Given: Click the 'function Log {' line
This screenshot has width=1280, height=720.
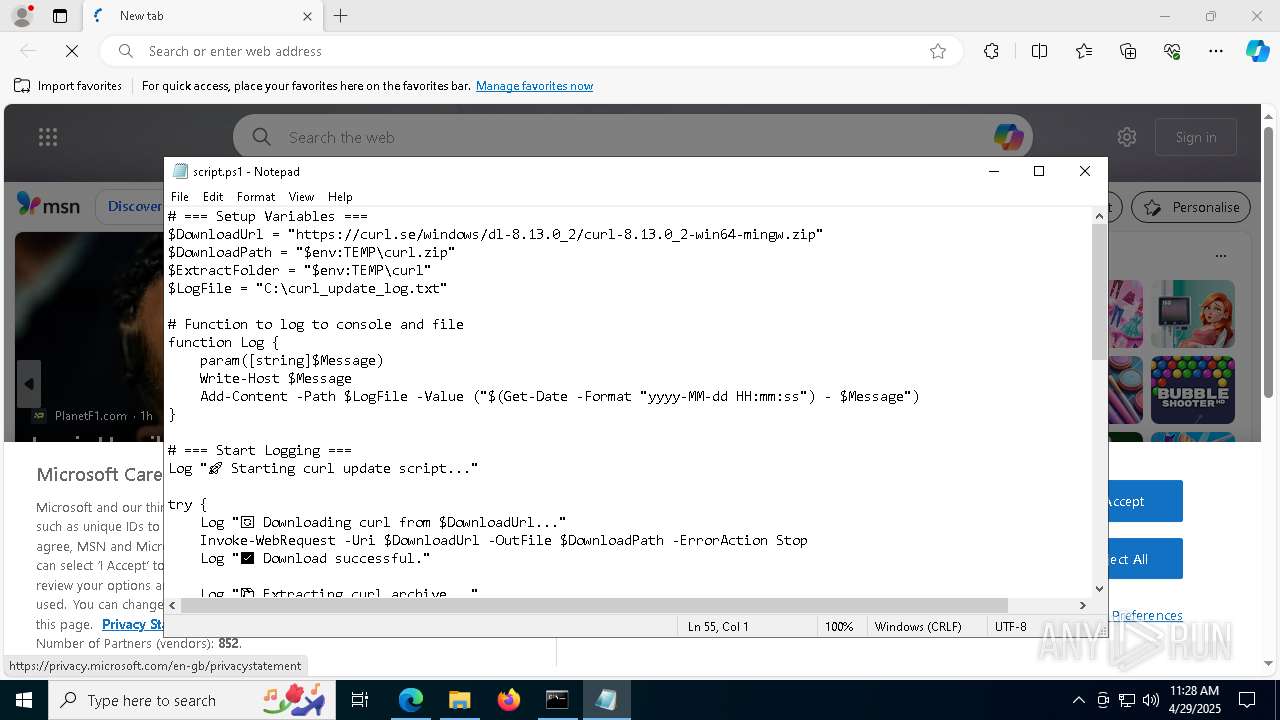Looking at the screenshot, I should [223, 342].
